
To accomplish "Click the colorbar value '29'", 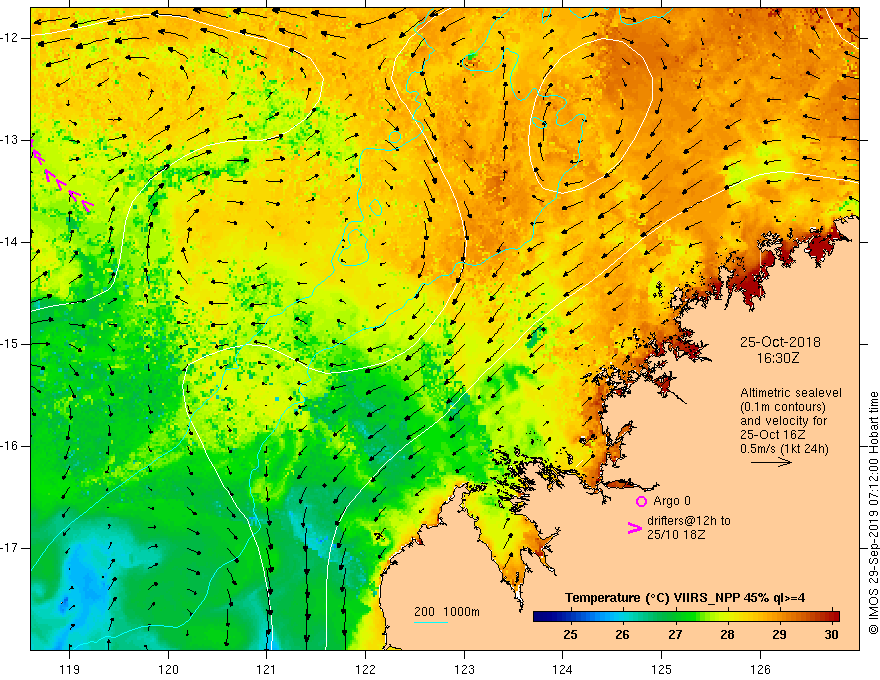I will pyautogui.click(x=779, y=635).
